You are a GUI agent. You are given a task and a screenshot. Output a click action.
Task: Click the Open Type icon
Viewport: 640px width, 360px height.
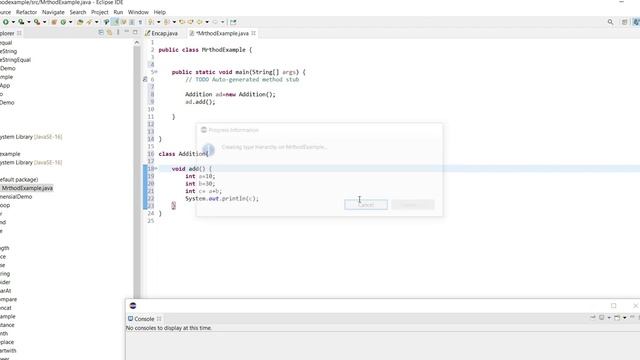[80, 22]
